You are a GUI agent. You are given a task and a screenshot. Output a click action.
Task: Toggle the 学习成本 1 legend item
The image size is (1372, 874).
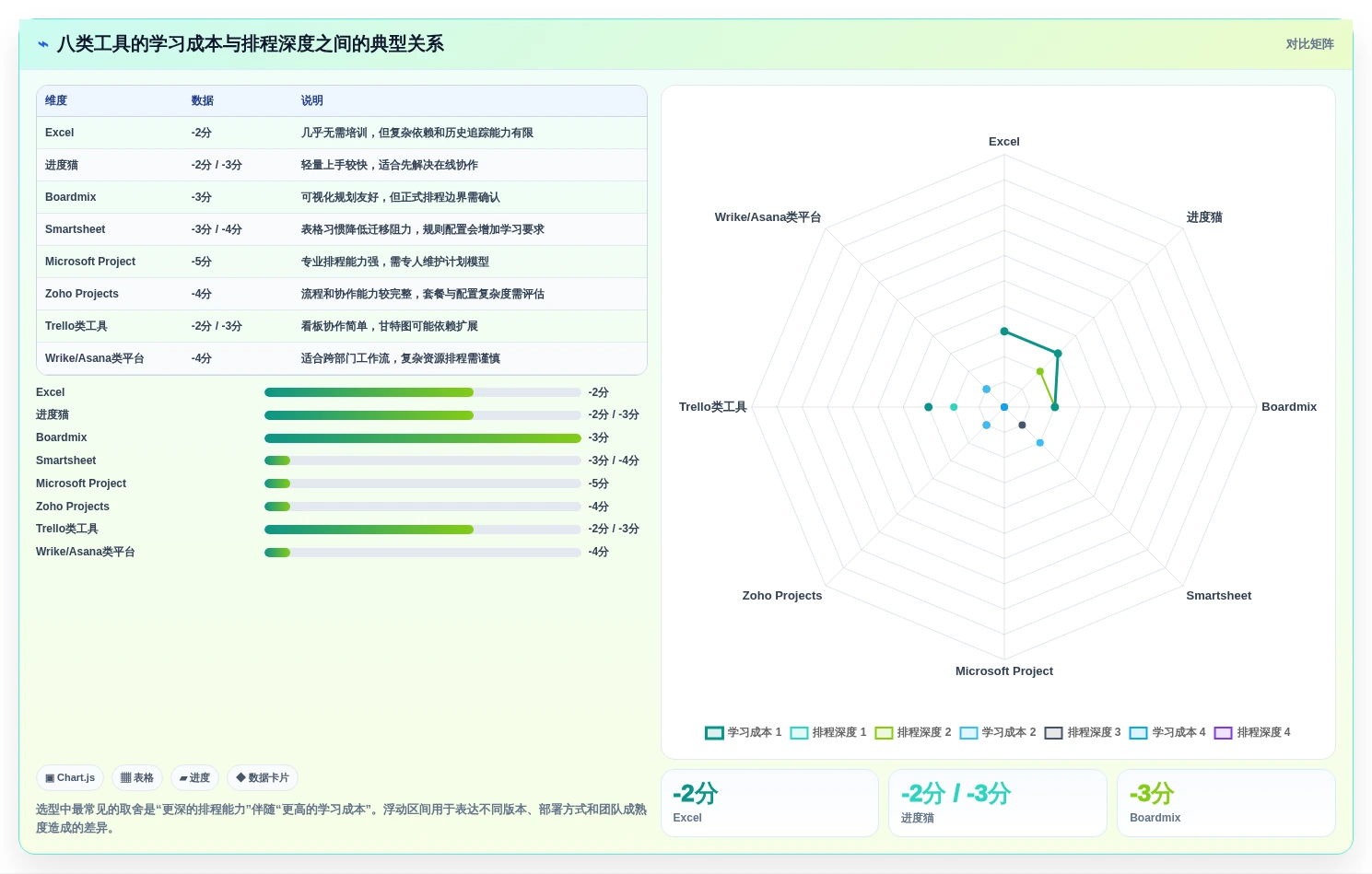point(744,733)
